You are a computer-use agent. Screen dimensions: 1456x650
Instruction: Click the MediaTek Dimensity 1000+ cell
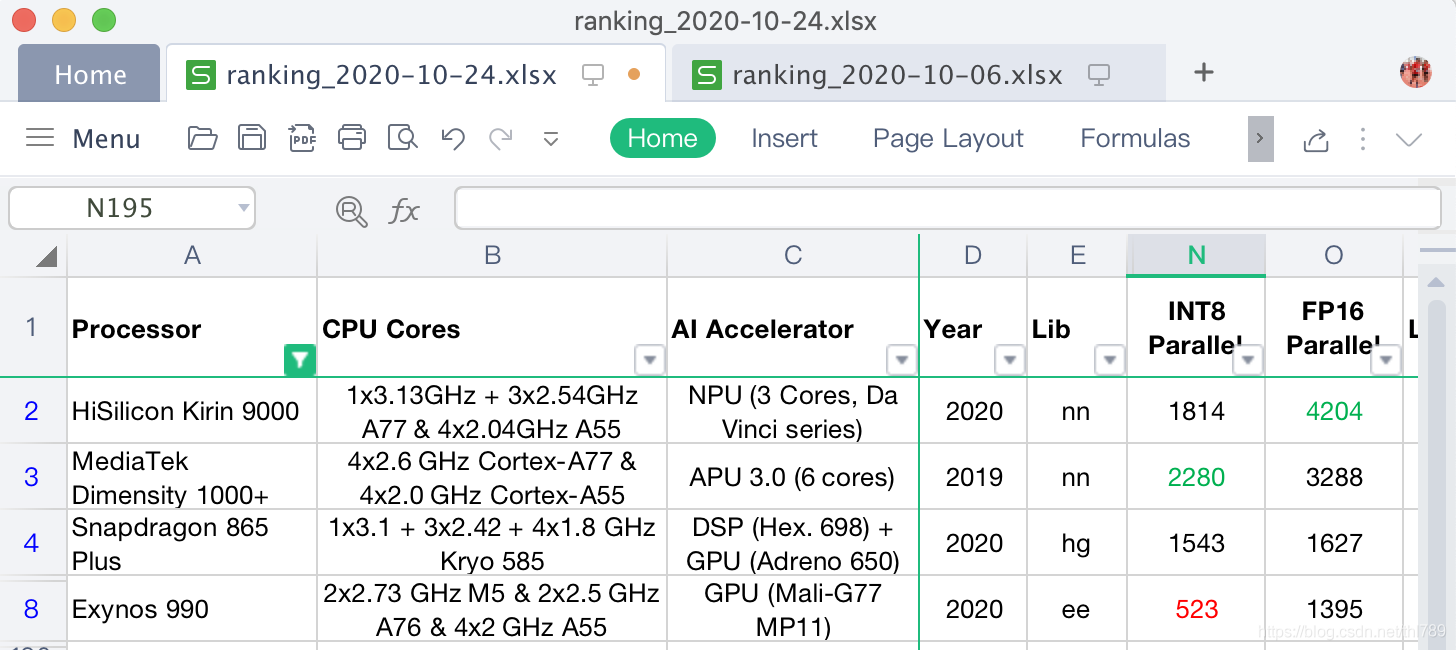pyautogui.click(x=192, y=477)
